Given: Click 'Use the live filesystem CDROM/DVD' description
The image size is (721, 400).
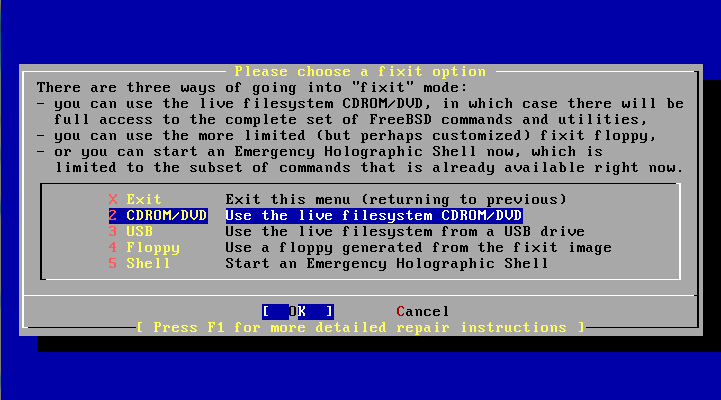Looking at the screenshot, I should 374,216.
